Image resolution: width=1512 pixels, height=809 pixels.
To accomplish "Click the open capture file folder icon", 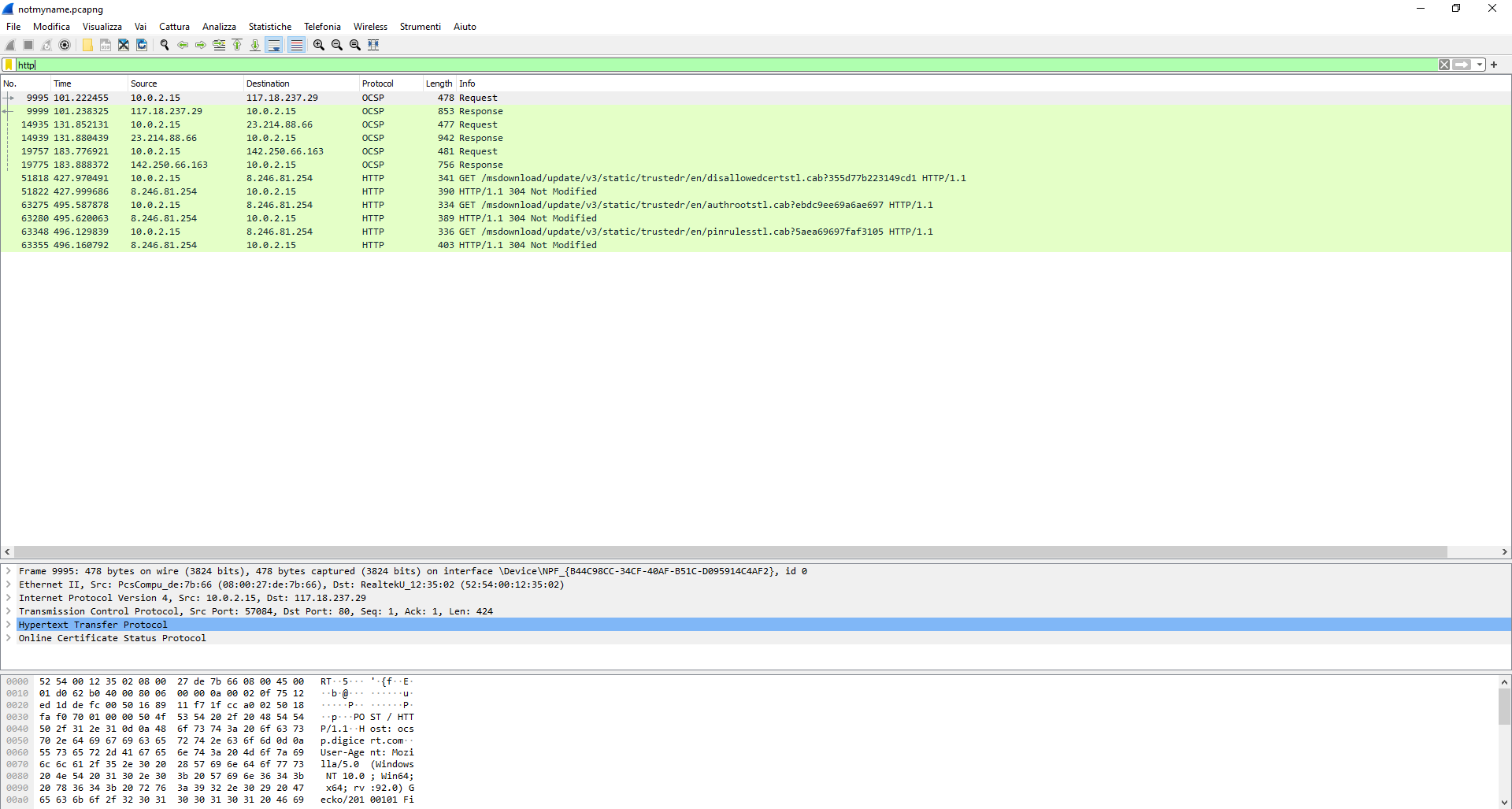I will coord(87,45).
